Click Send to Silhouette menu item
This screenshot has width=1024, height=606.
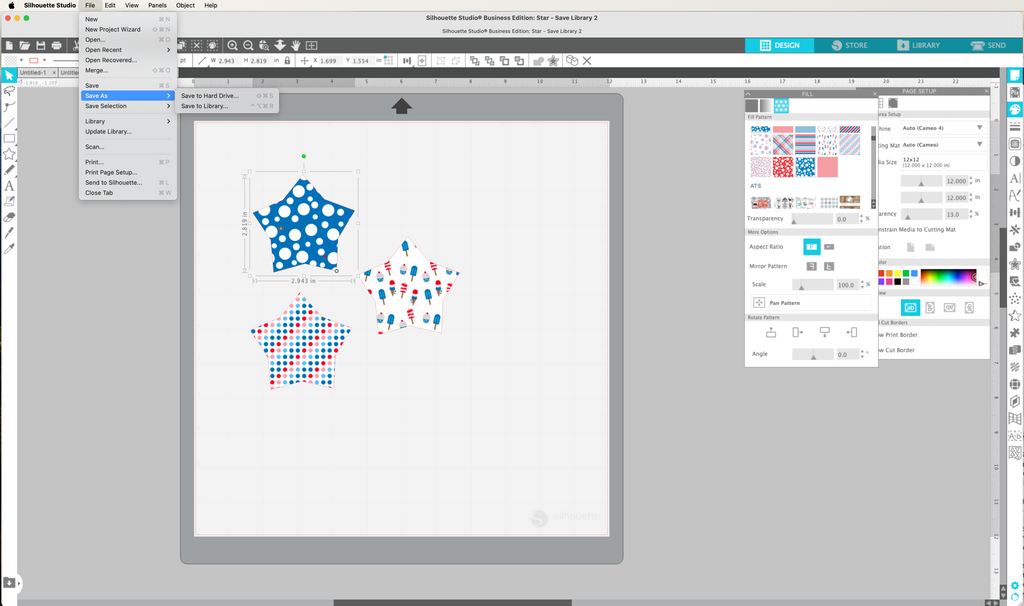113,183
